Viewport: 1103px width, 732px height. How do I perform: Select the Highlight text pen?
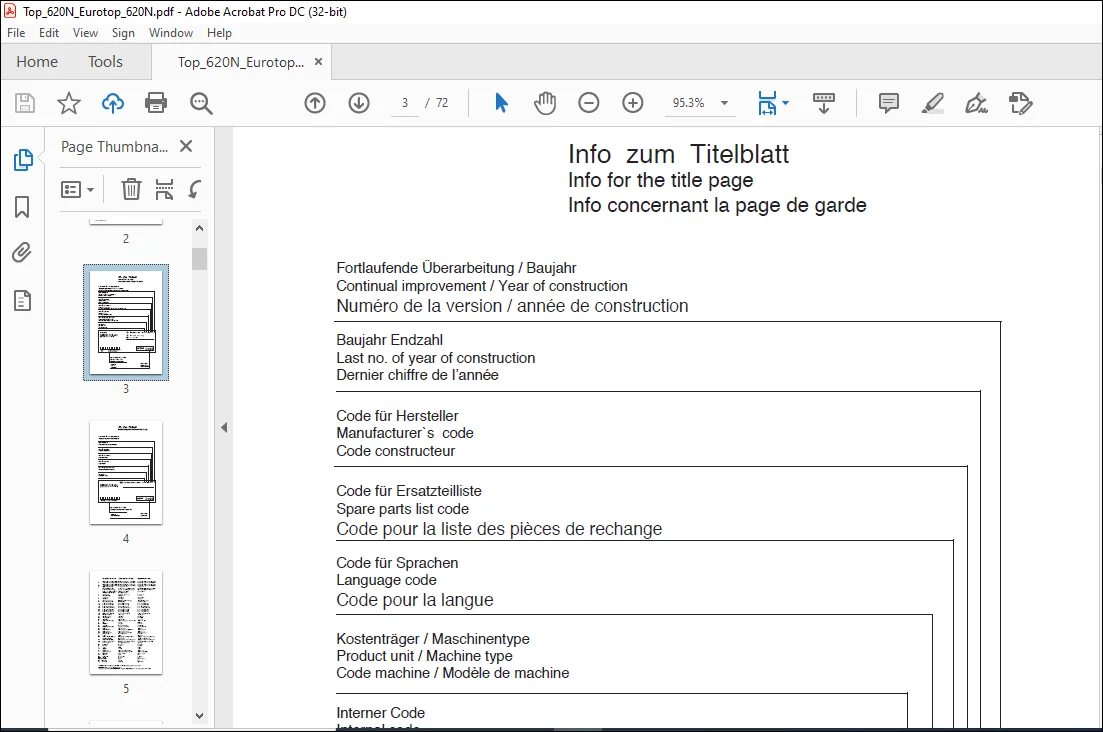pos(933,103)
